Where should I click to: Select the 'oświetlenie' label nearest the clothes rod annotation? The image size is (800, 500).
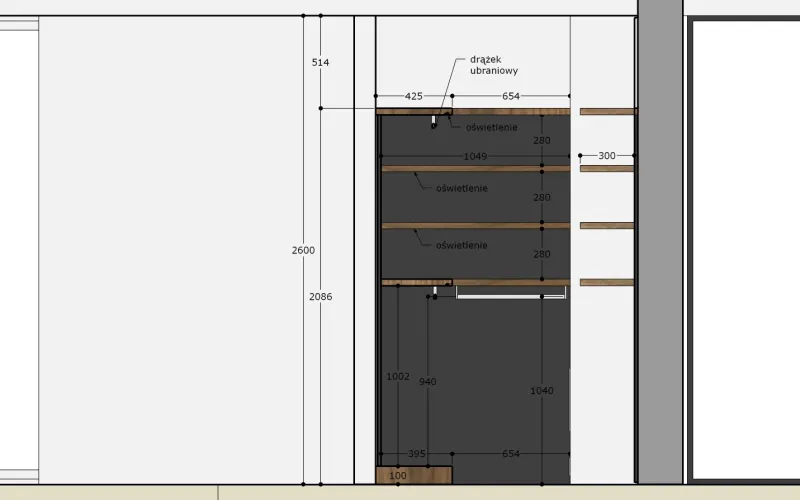[x=491, y=127]
